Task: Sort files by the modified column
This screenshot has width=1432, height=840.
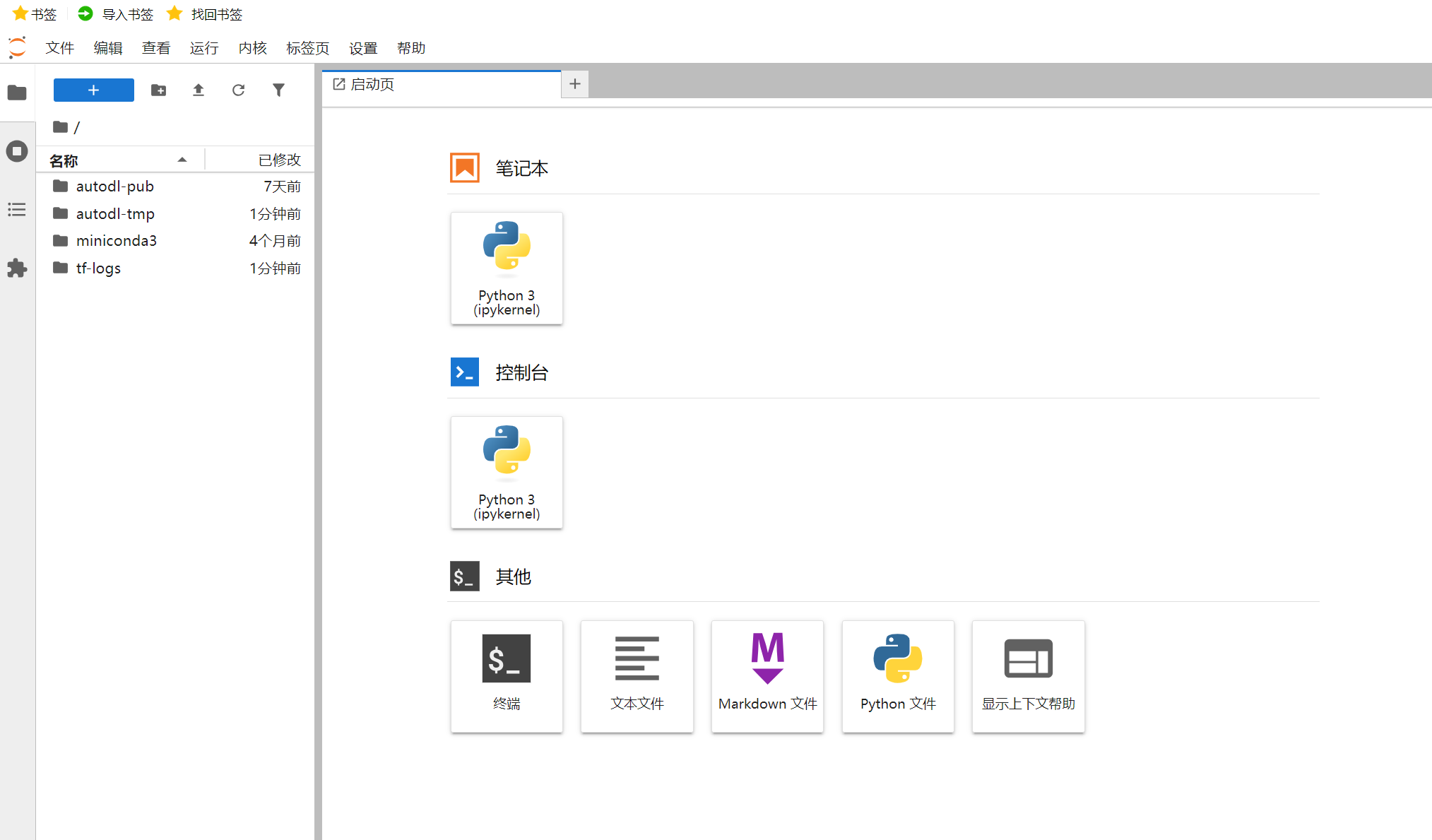Action: coord(279,160)
